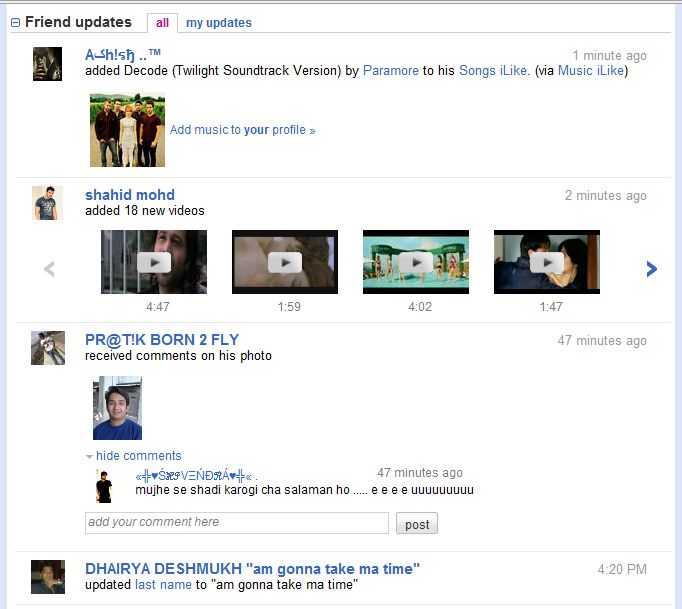Open the Paramore artist link
The width and height of the screenshot is (682, 609).
pyautogui.click(x=390, y=71)
